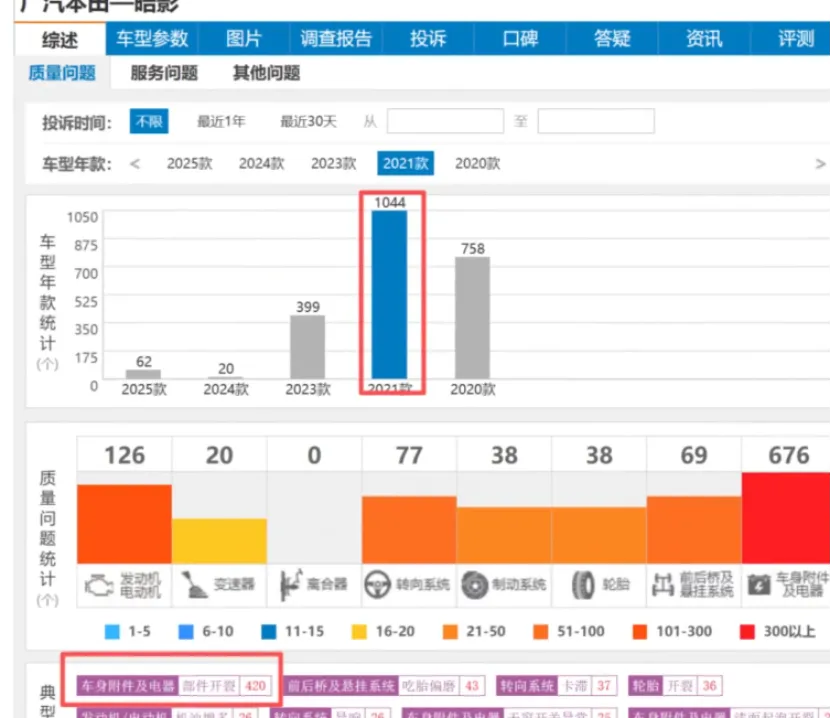The width and height of the screenshot is (831, 718).
Task: Click the 1-5 legend color swatch
Action: 112,632
